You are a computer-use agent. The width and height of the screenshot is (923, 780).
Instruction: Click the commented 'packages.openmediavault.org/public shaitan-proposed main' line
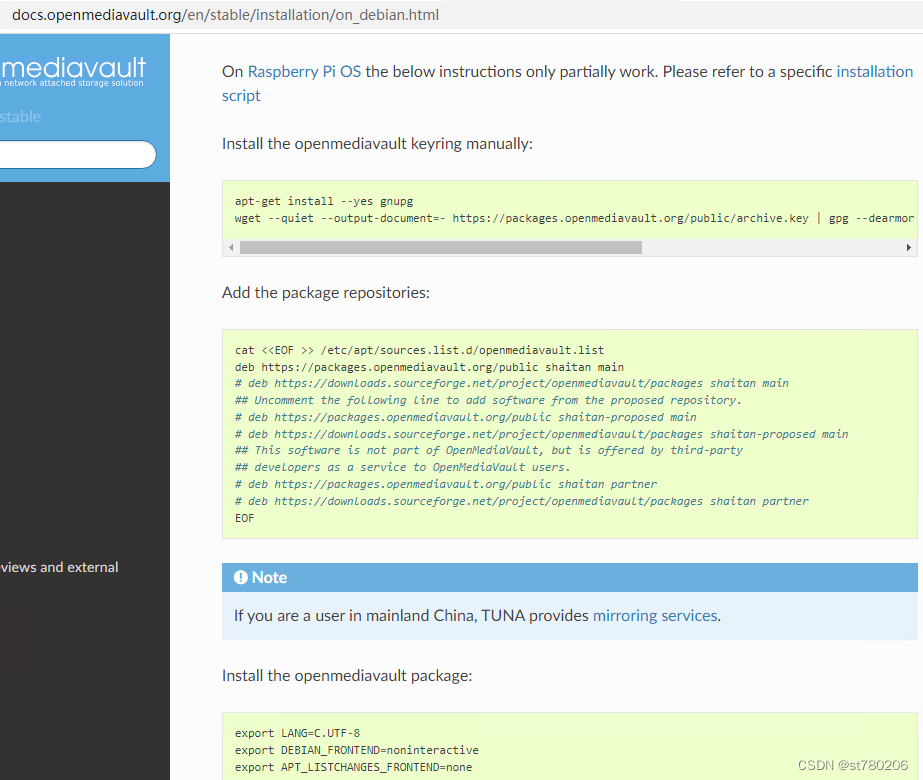[466, 417]
